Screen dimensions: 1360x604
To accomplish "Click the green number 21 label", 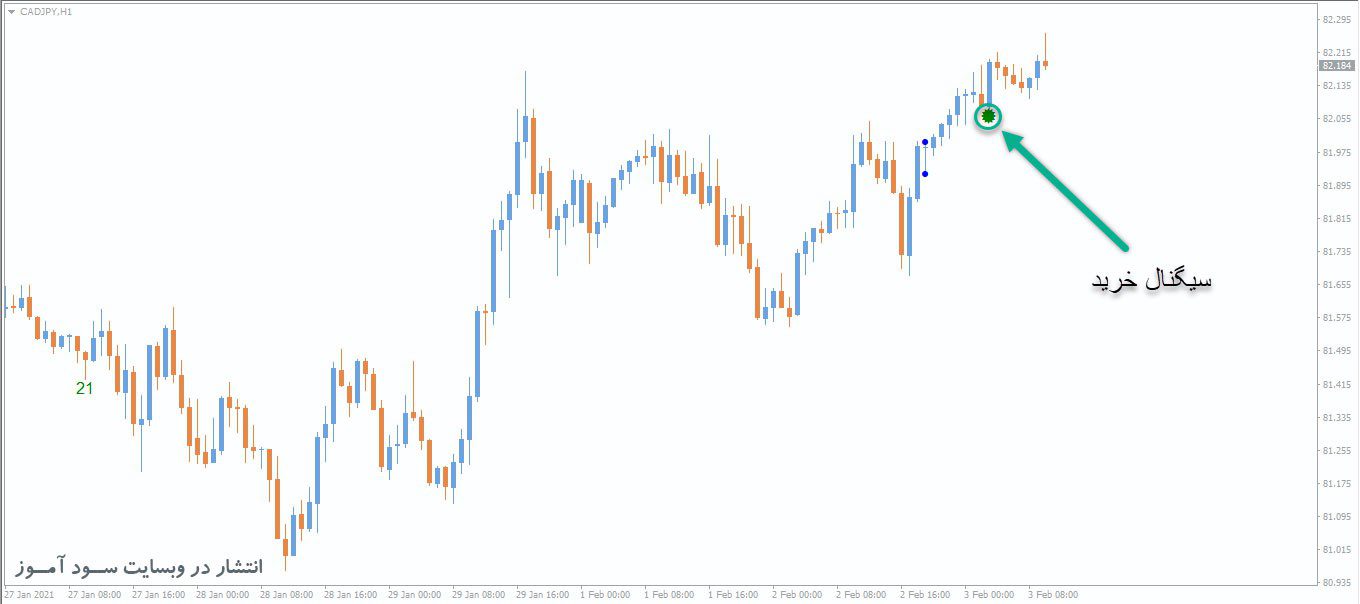I will (x=84, y=389).
